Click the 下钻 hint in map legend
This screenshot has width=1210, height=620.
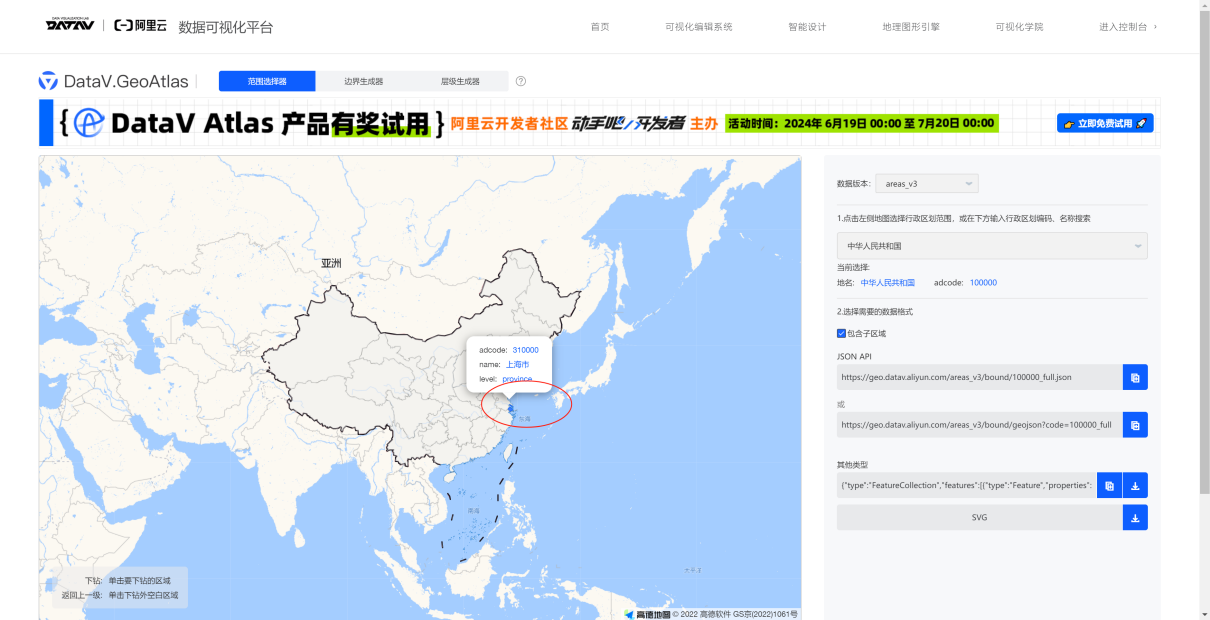pos(127,580)
